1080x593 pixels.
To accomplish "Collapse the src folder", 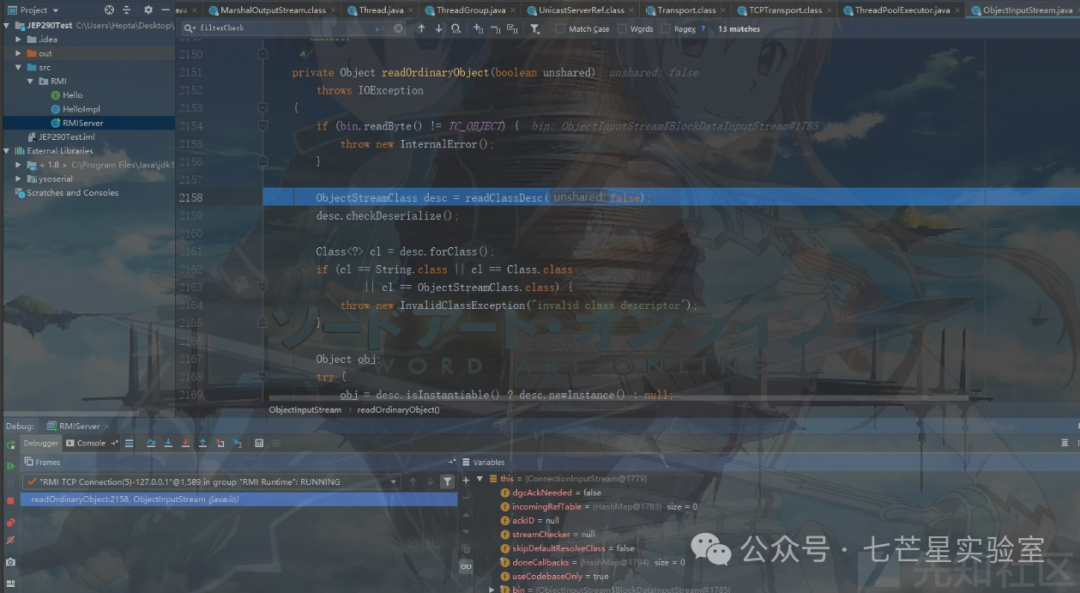I will point(19,67).
